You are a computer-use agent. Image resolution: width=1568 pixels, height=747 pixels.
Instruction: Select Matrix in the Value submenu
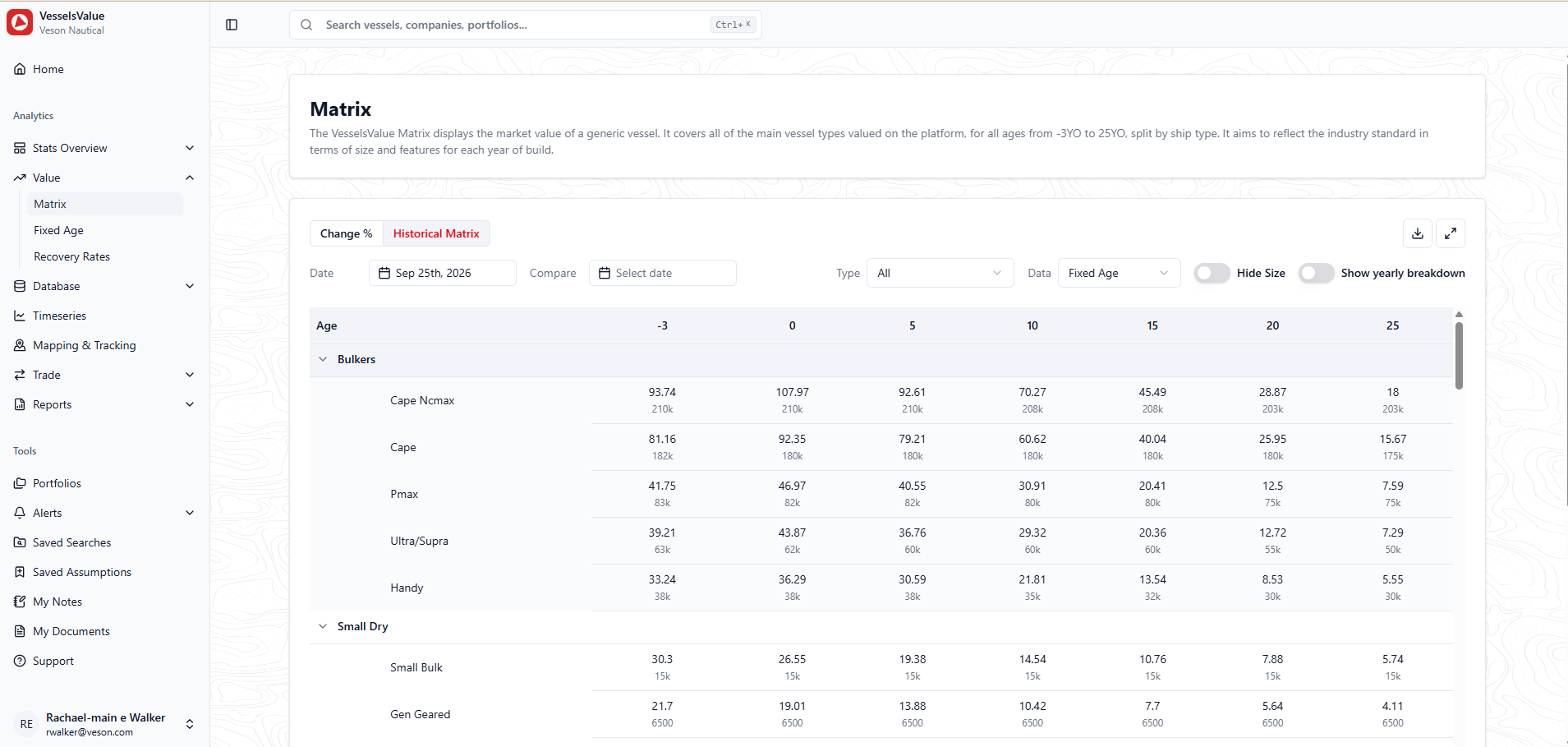[105, 204]
